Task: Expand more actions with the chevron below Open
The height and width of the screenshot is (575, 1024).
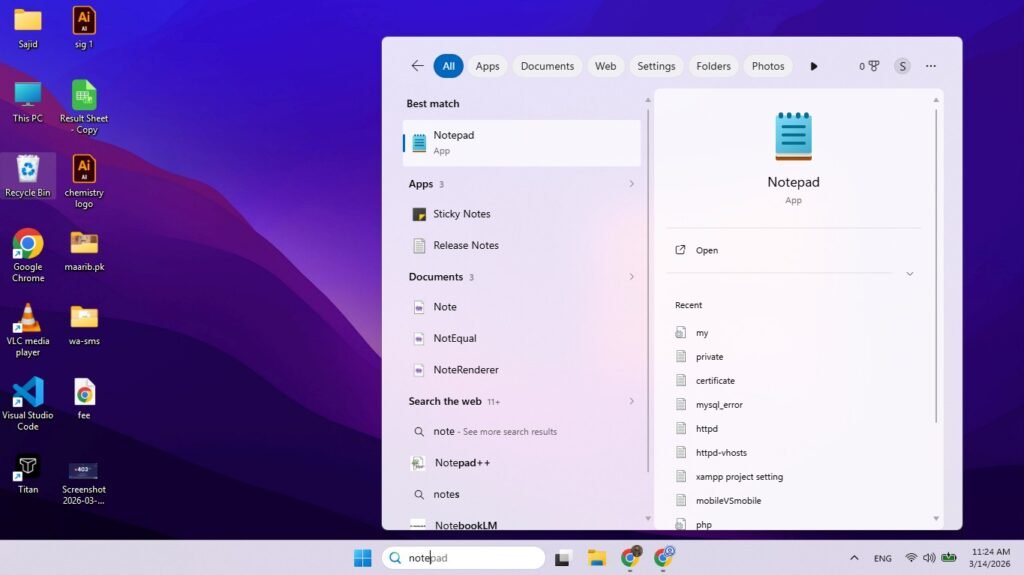Action: (x=910, y=274)
